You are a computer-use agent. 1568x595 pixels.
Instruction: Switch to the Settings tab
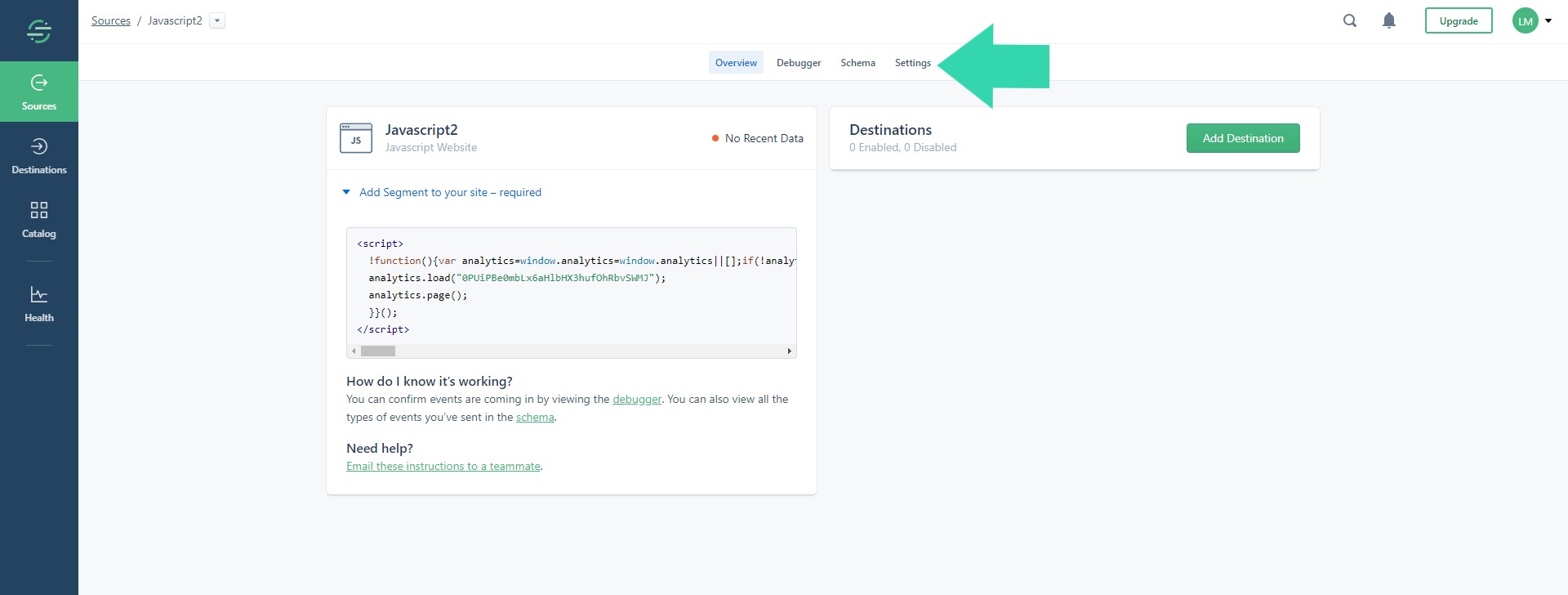pos(912,63)
